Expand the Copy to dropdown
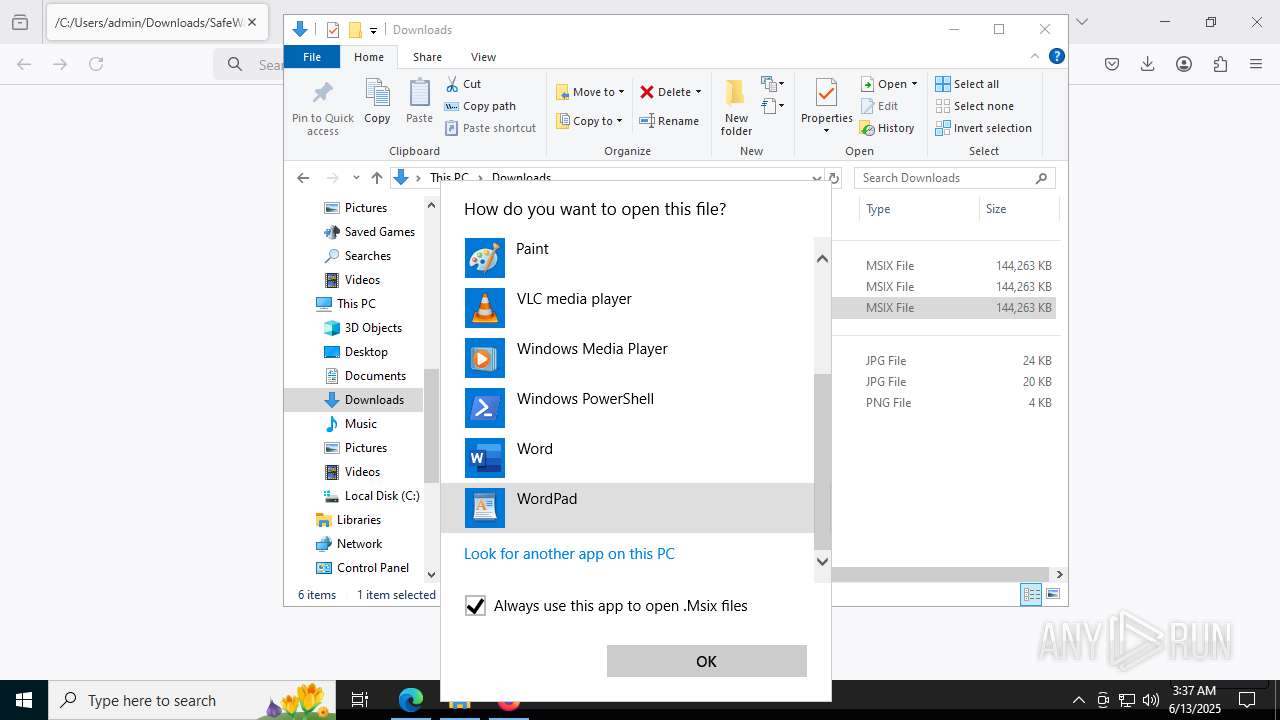Viewport: 1280px width, 720px height. (x=619, y=121)
